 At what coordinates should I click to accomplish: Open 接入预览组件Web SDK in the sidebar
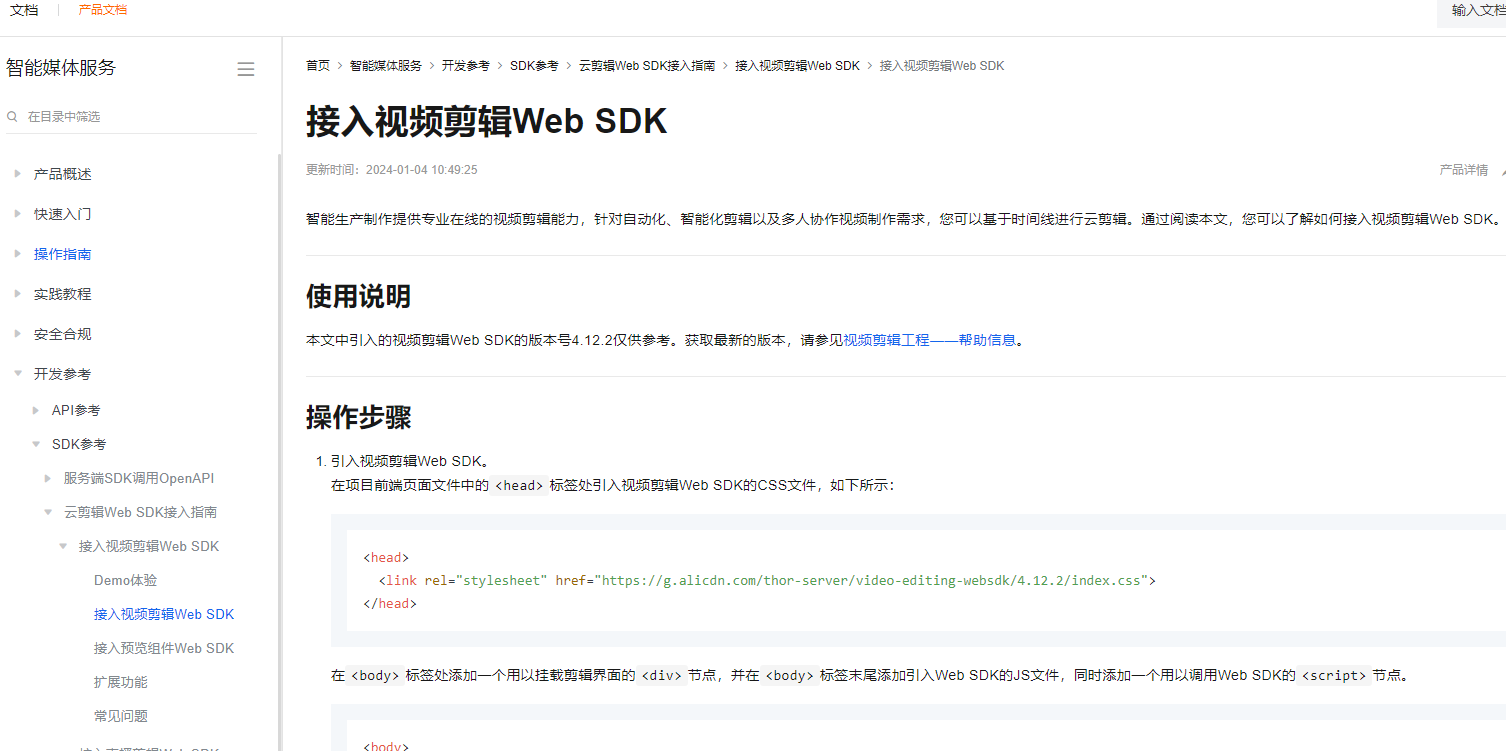[x=164, y=648]
